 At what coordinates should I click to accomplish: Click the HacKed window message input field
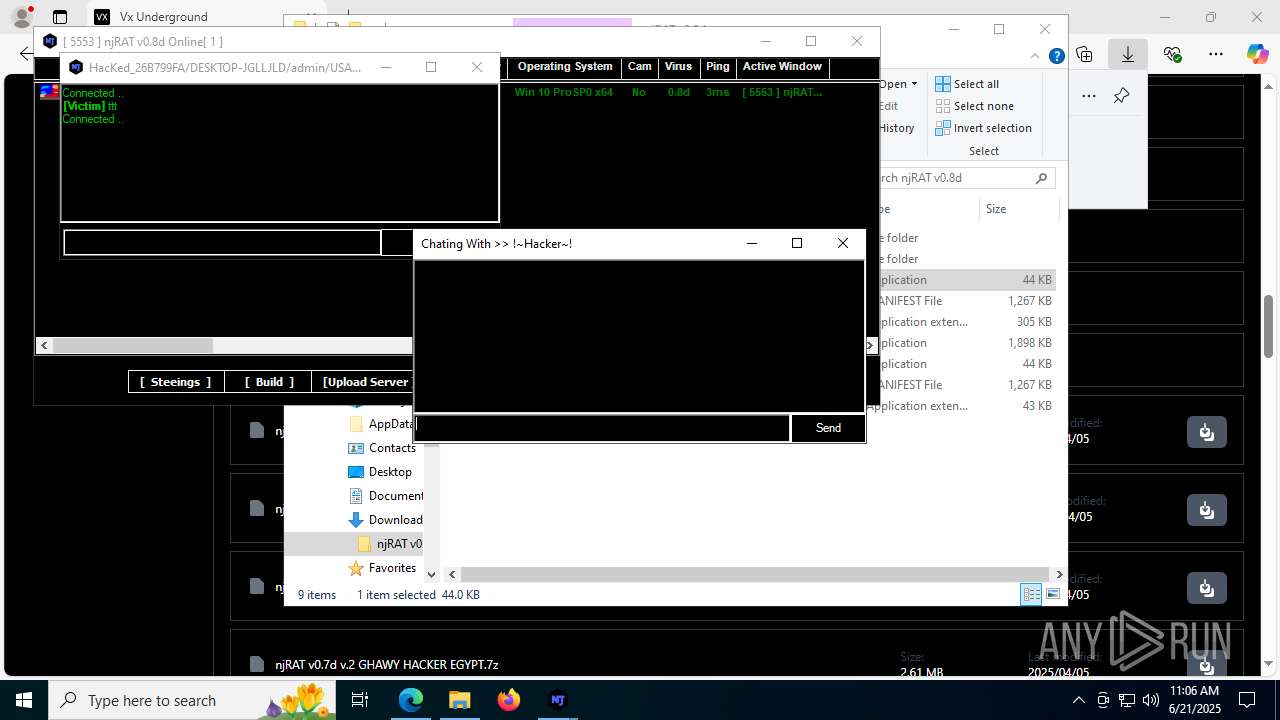(222, 243)
